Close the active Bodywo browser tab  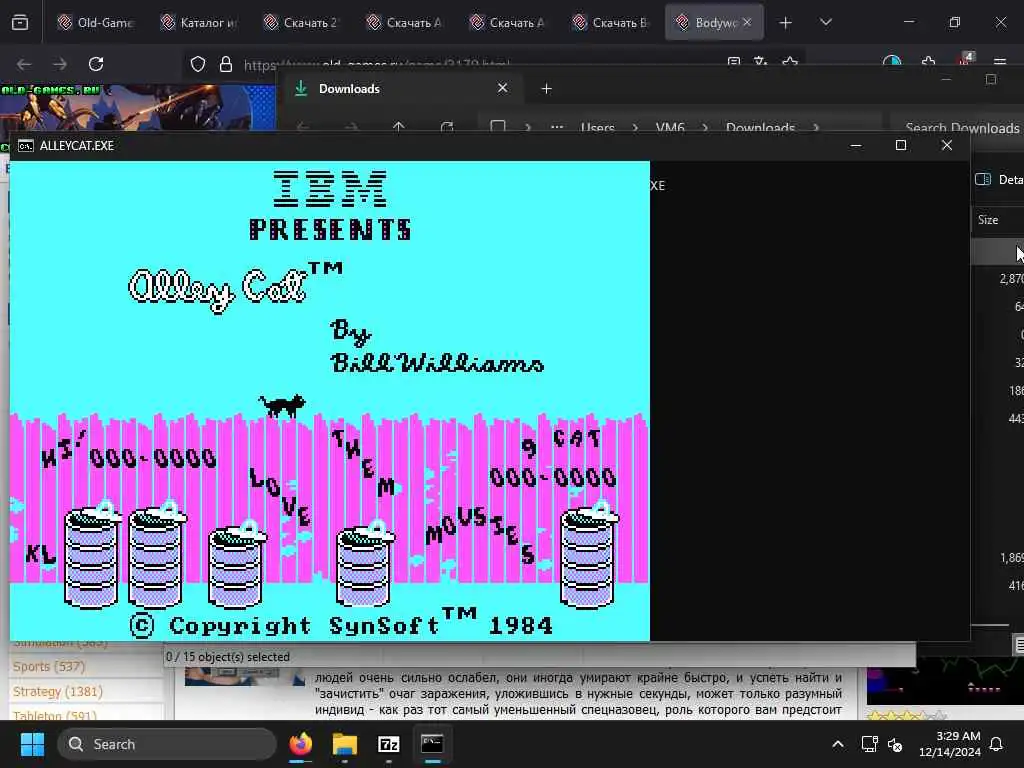pos(747,22)
